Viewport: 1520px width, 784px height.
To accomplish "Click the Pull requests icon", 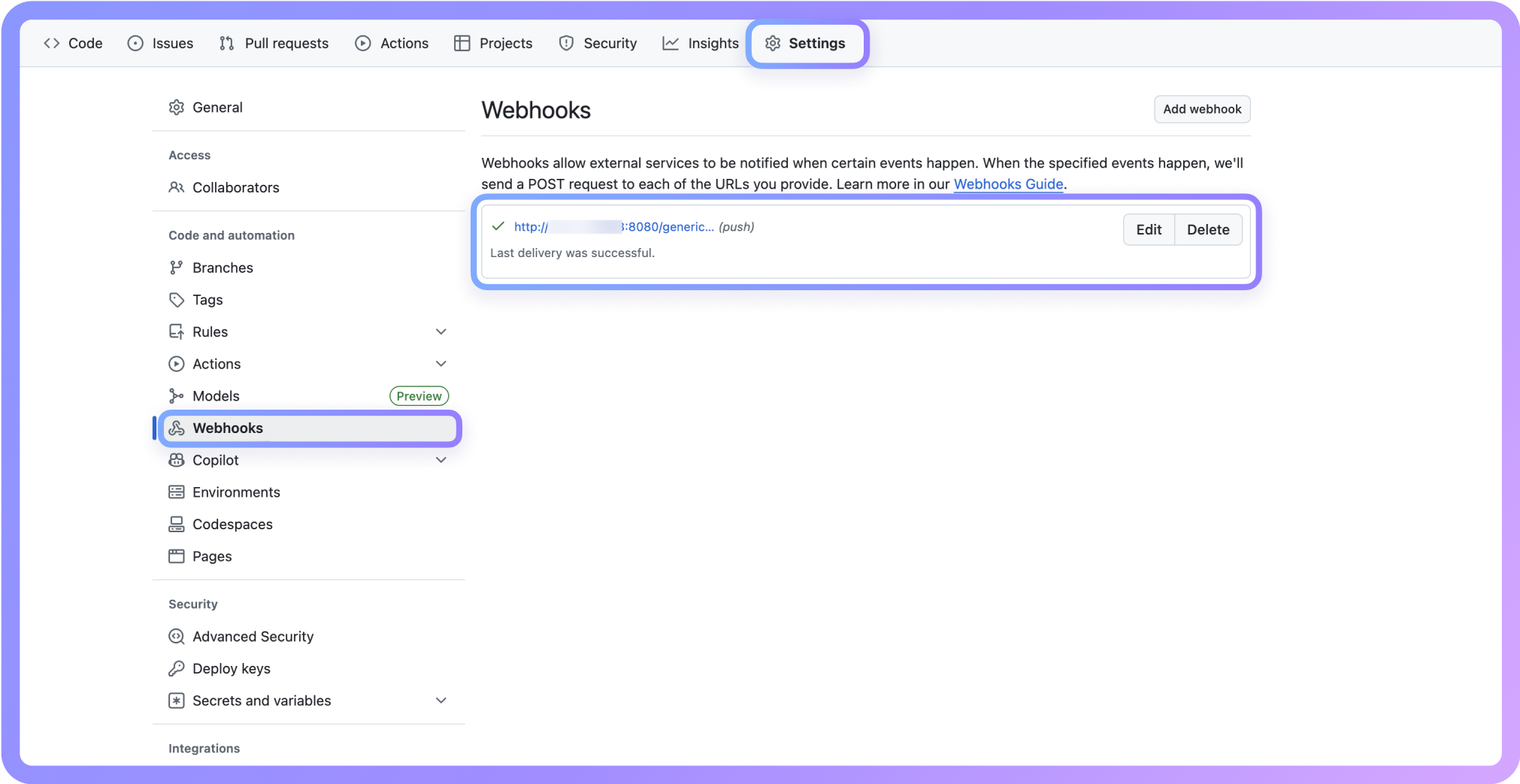I will (x=226, y=43).
